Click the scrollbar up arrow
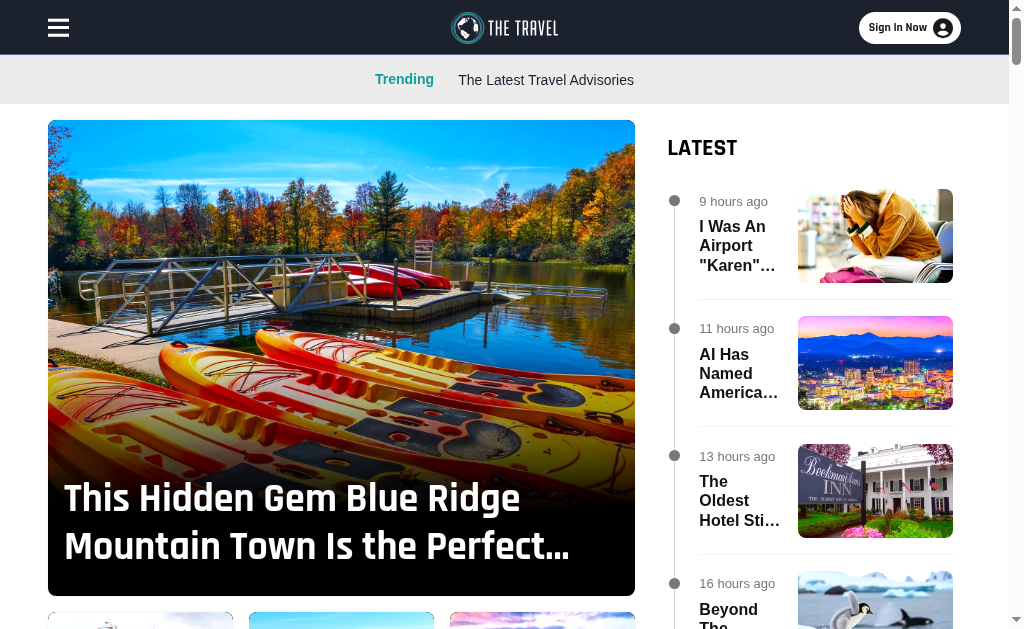Viewport: 1024px width, 629px height. coord(1016,8)
